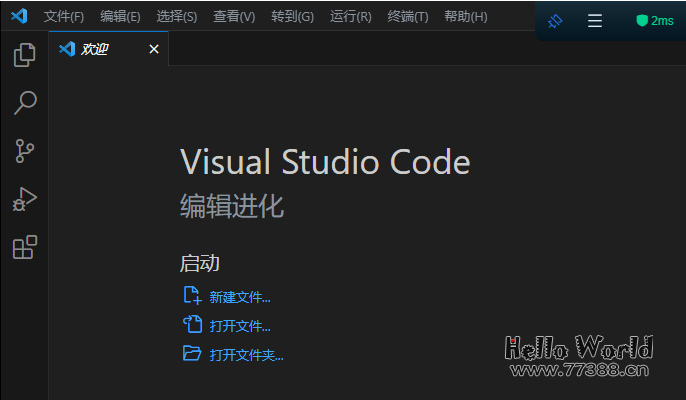Click the open file icon beside 打开文件
The image size is (686, 400).
(x=192, y=324)
